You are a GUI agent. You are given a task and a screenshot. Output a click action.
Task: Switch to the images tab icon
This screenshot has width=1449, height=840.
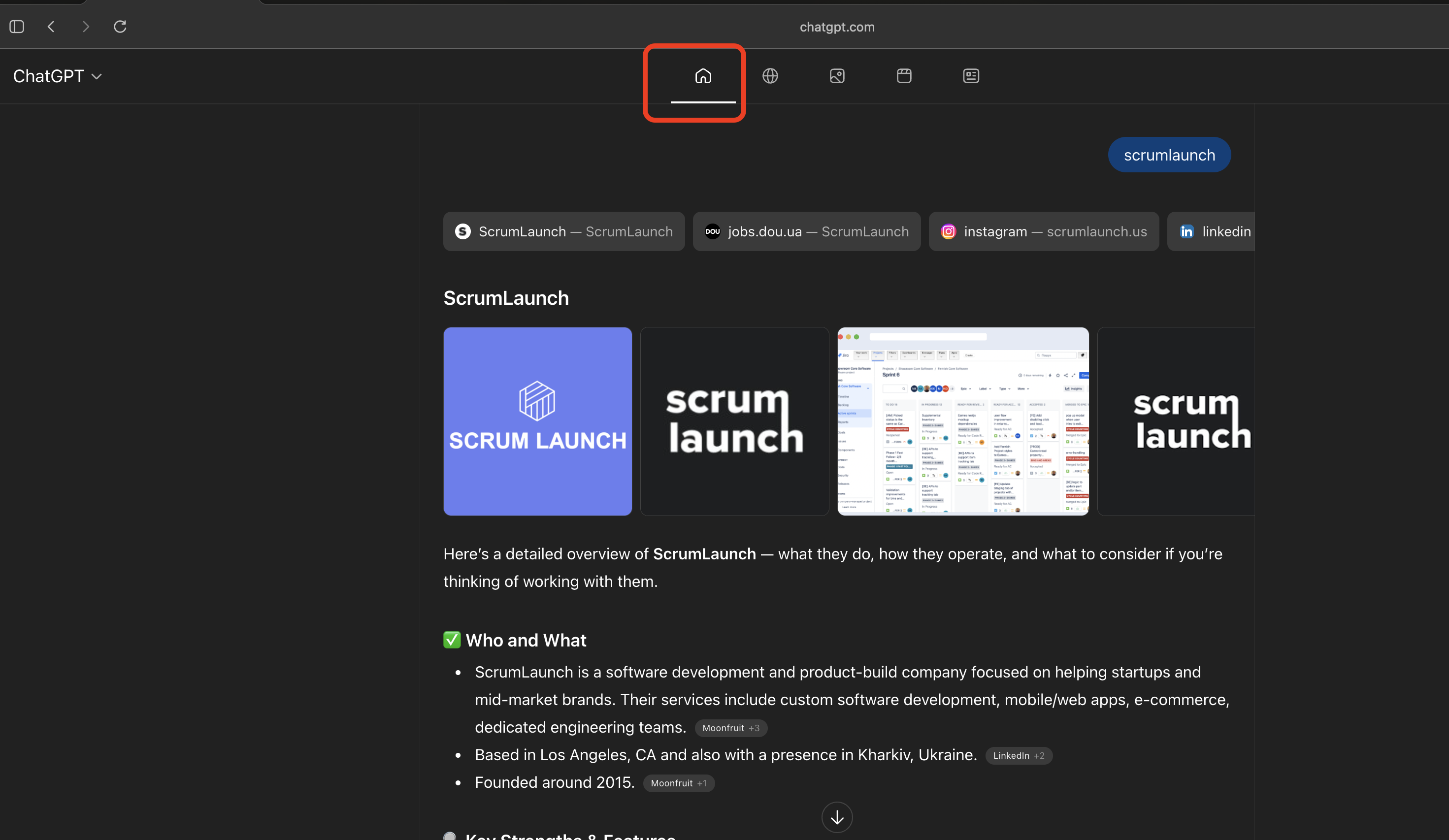coord(837,76)
